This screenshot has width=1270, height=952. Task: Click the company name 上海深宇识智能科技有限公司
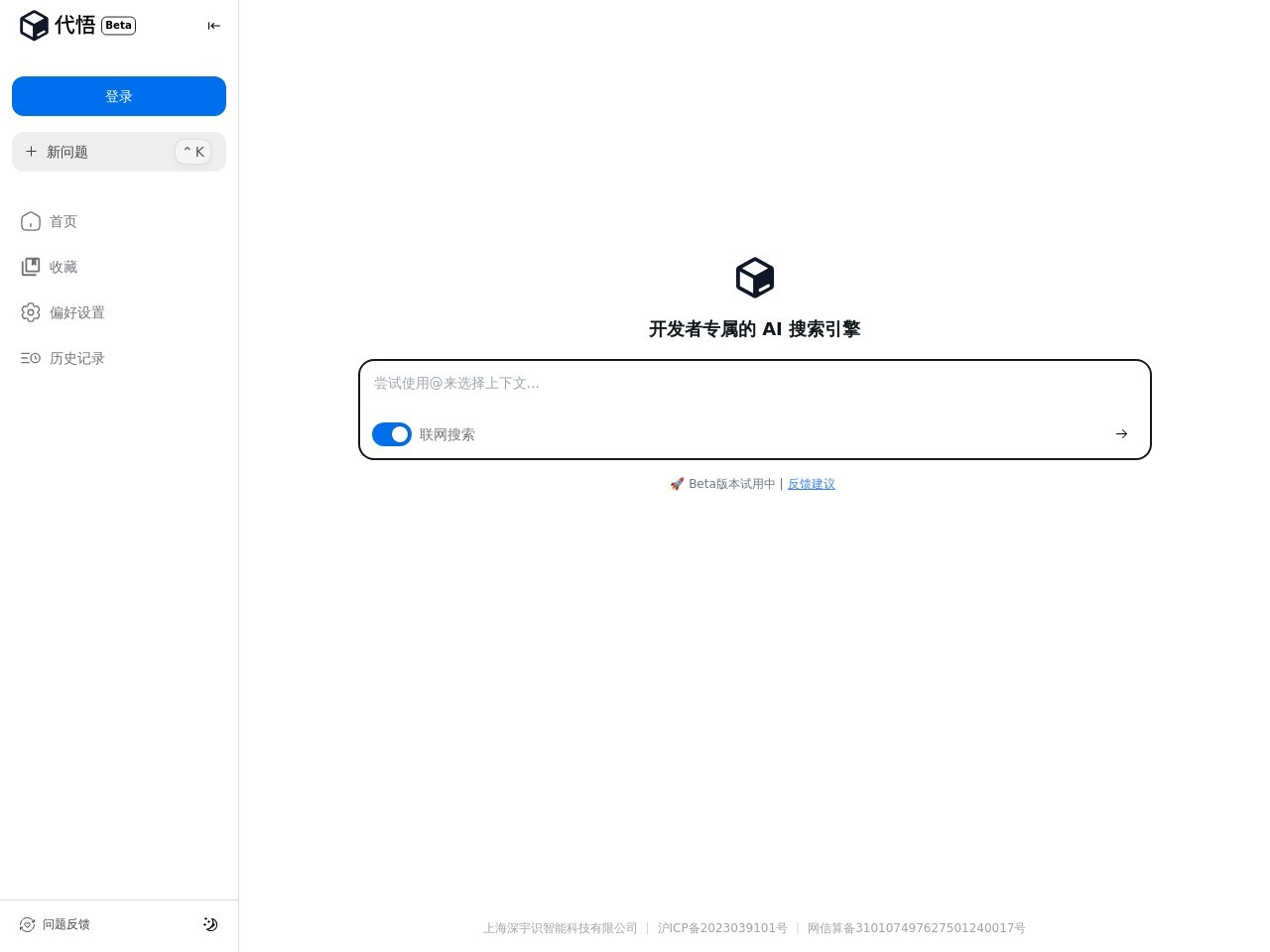560,928
